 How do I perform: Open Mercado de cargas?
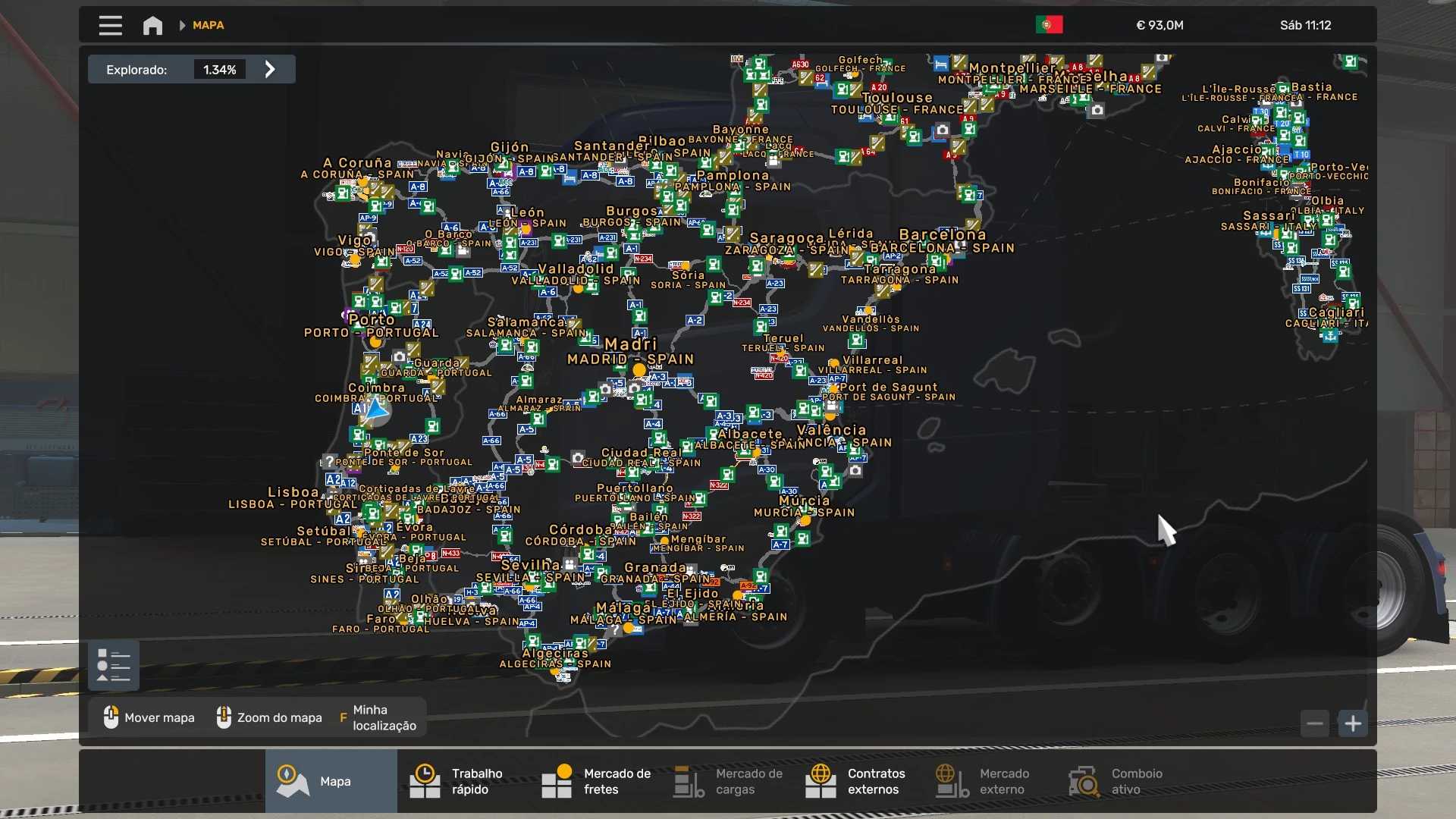click(x=728, y=781)
